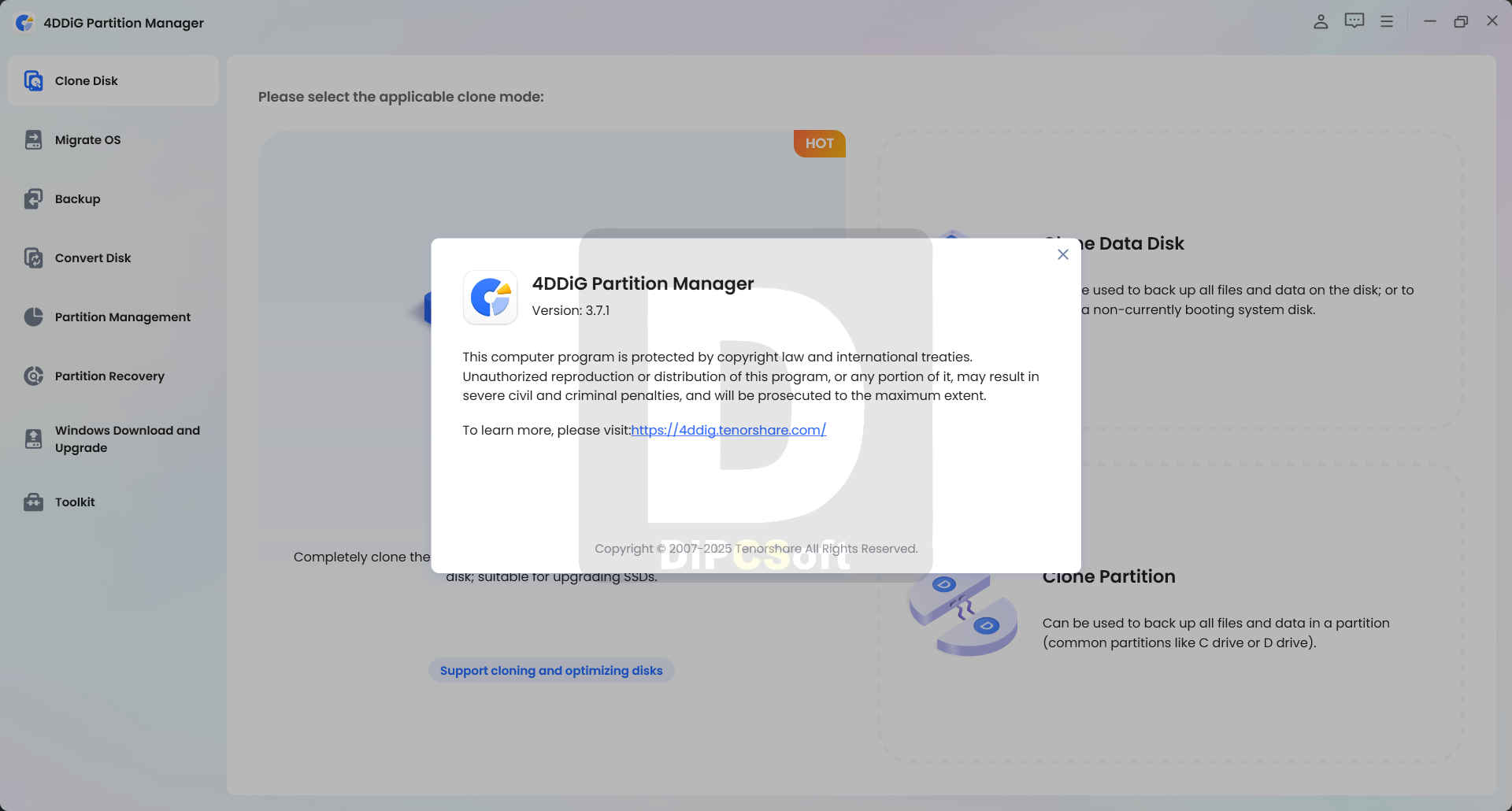
Task: Click the Clone Partition disk illustration
Action: tap(962, 615)
